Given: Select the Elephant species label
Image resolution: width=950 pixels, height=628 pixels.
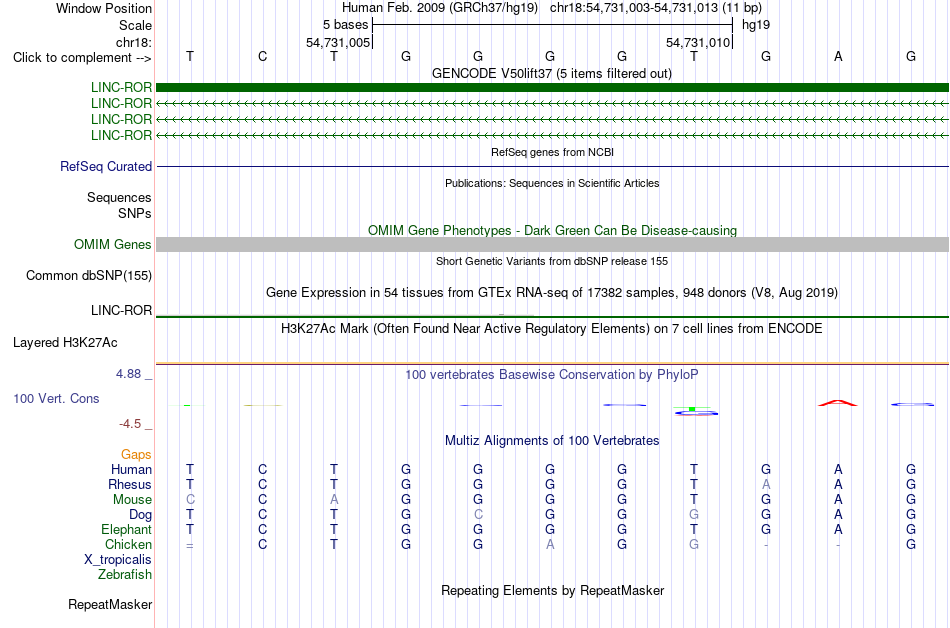Looking at the screenshot, I should tap(126, 530).
